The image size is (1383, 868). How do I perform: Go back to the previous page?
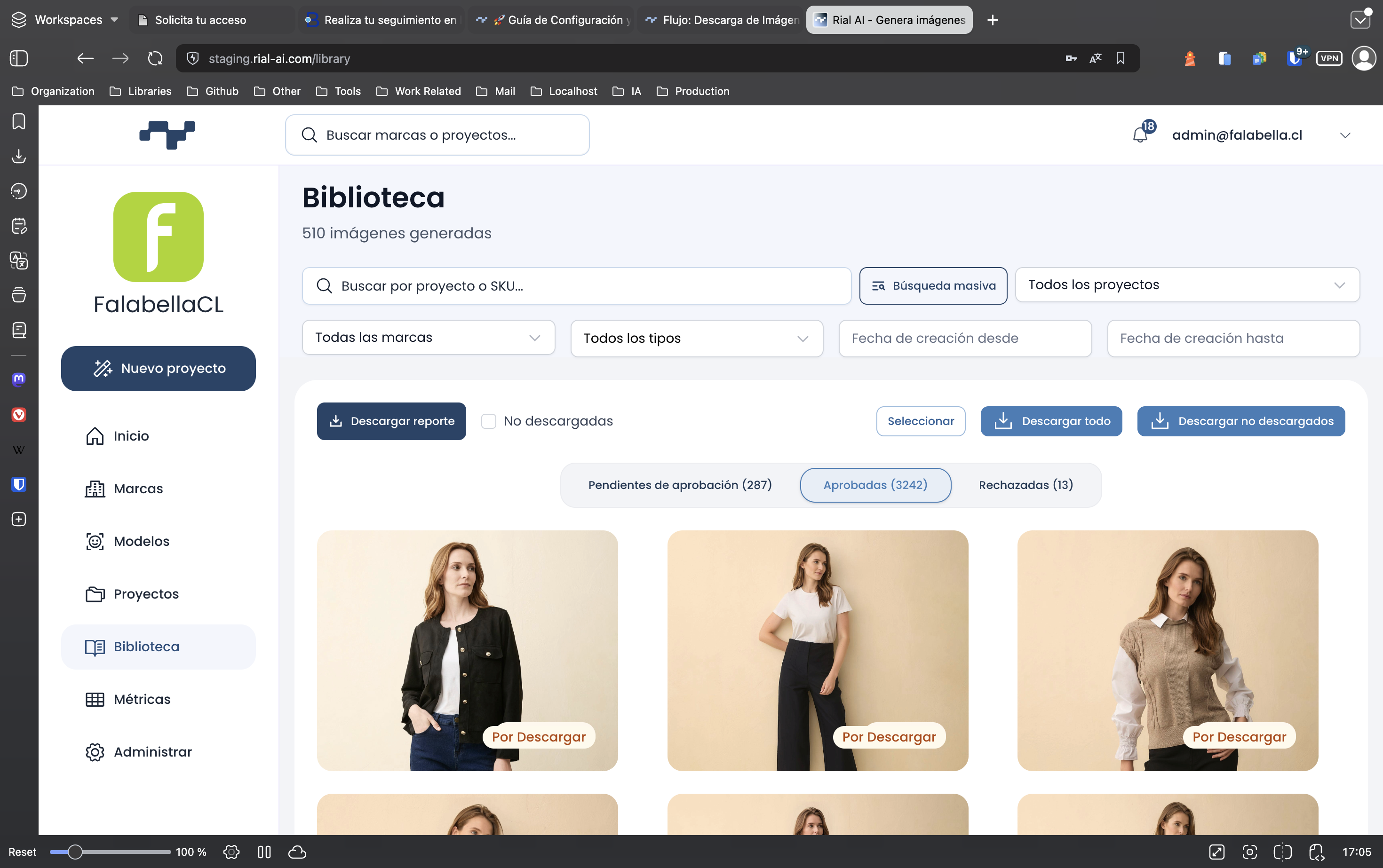click(x=85, y=58)
